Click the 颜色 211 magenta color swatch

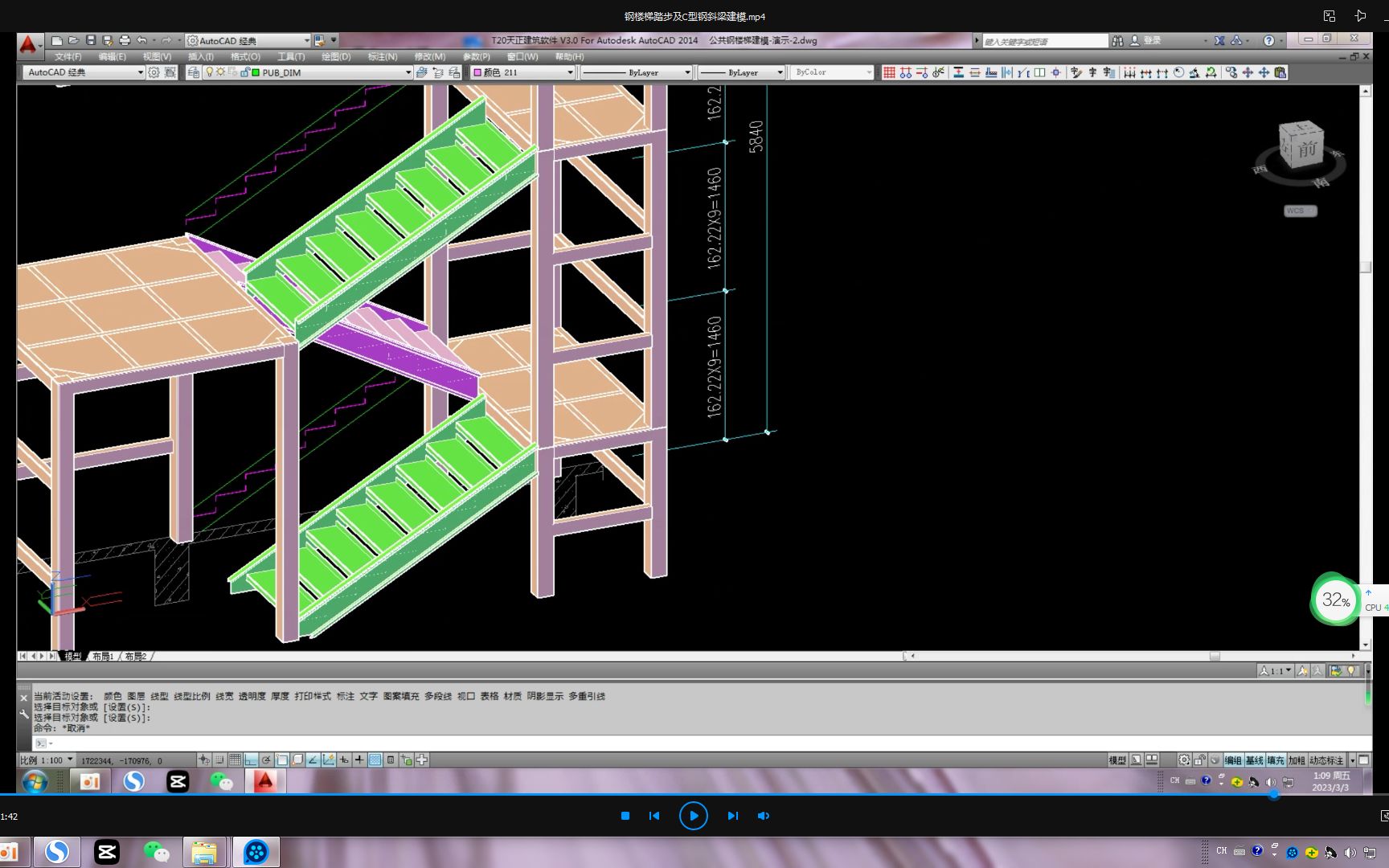pyautogui.click(x=477, y=72)
